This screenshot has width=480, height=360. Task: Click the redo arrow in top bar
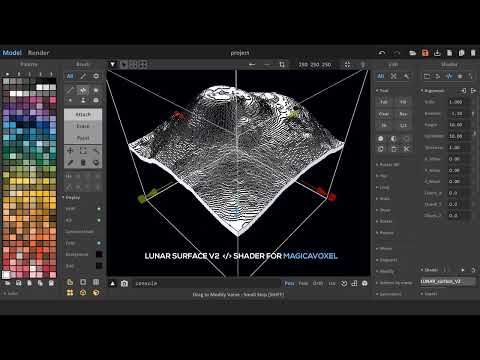397,53
